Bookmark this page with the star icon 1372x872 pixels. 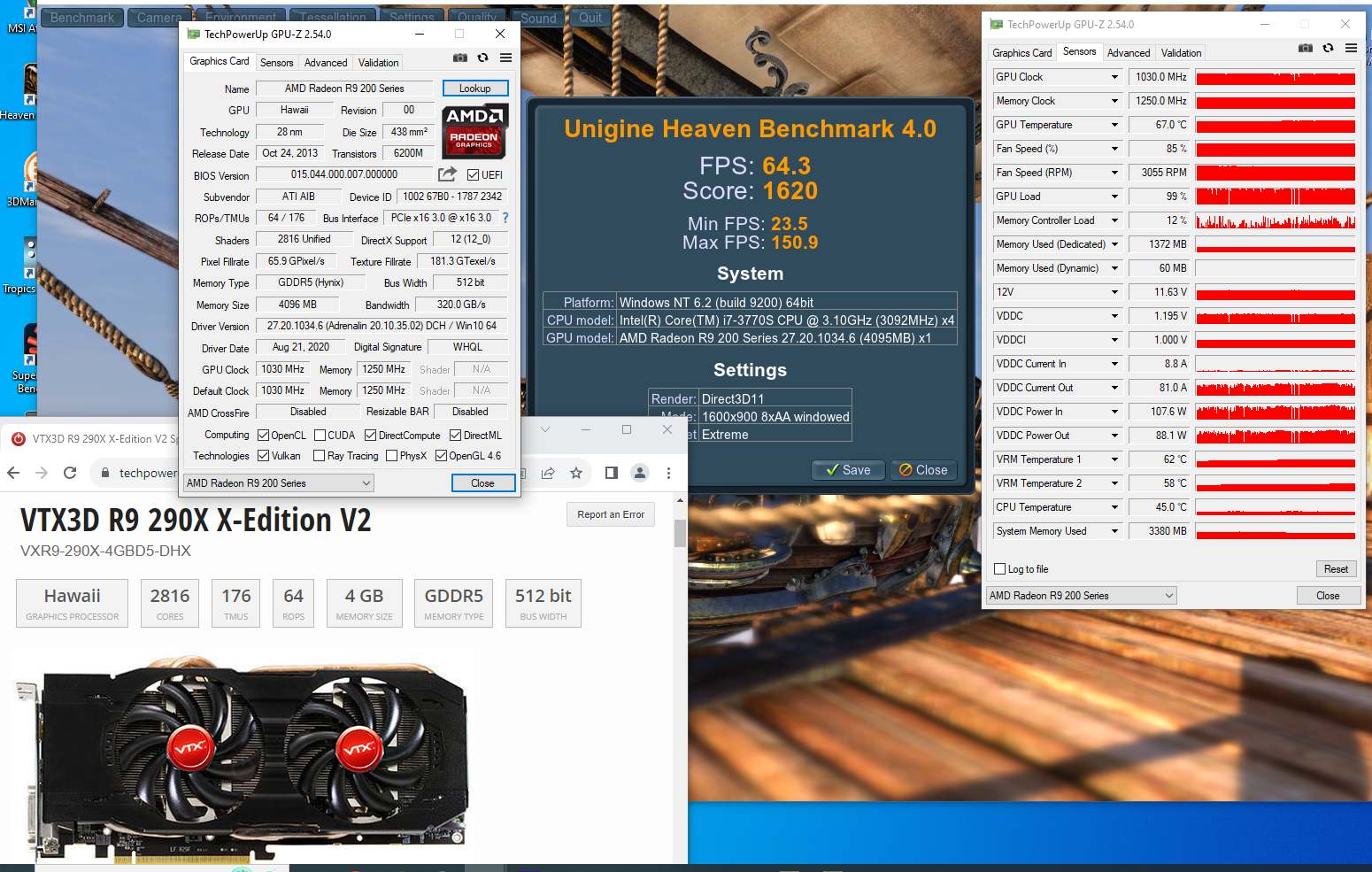click(x=576, y=473)
